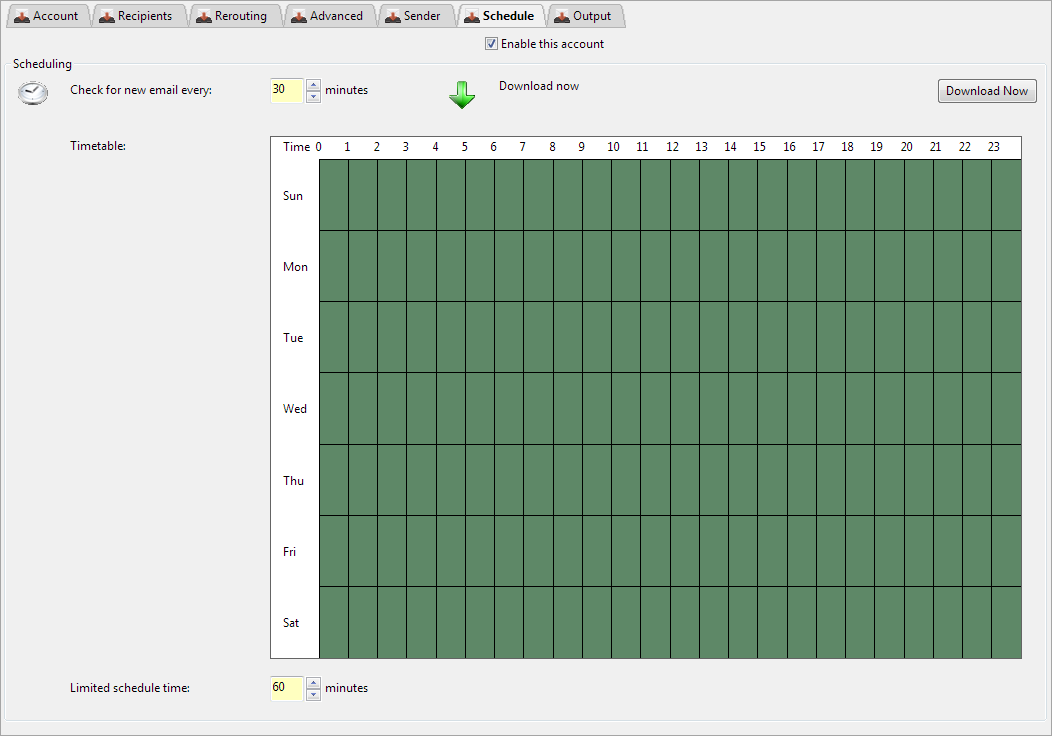Click the clock icon in Scheduling
This screenshot has height=736, width=1052.
click(33, 92)
